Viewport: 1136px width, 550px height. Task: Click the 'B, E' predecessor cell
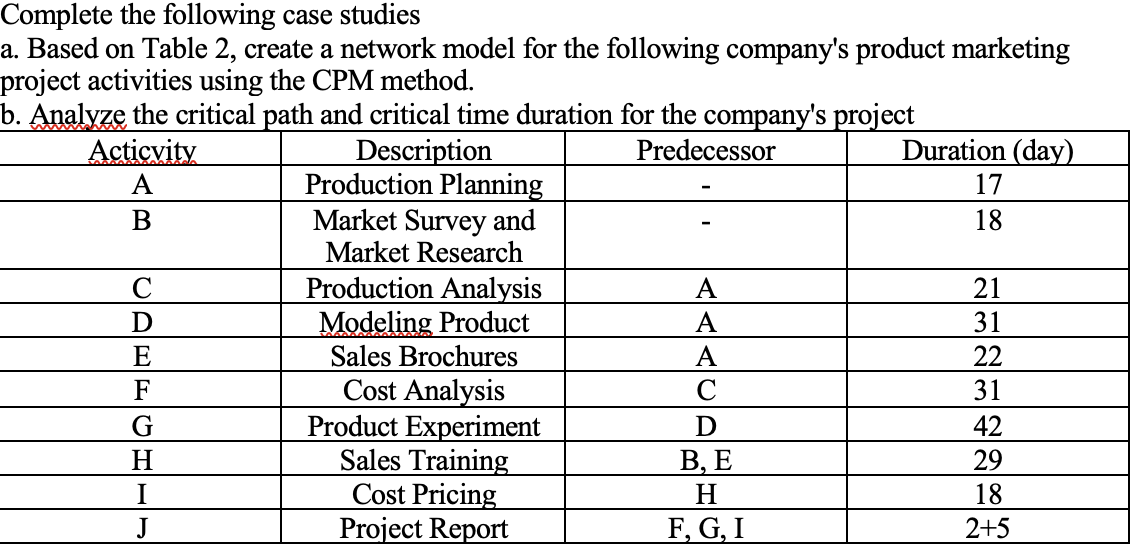[x=706, y=461]
